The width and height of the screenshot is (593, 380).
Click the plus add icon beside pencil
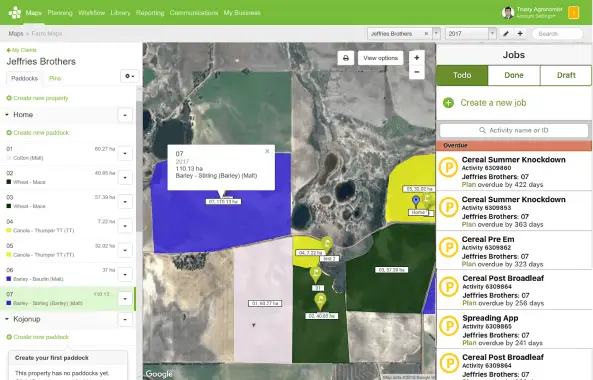(x=520, y=34)
